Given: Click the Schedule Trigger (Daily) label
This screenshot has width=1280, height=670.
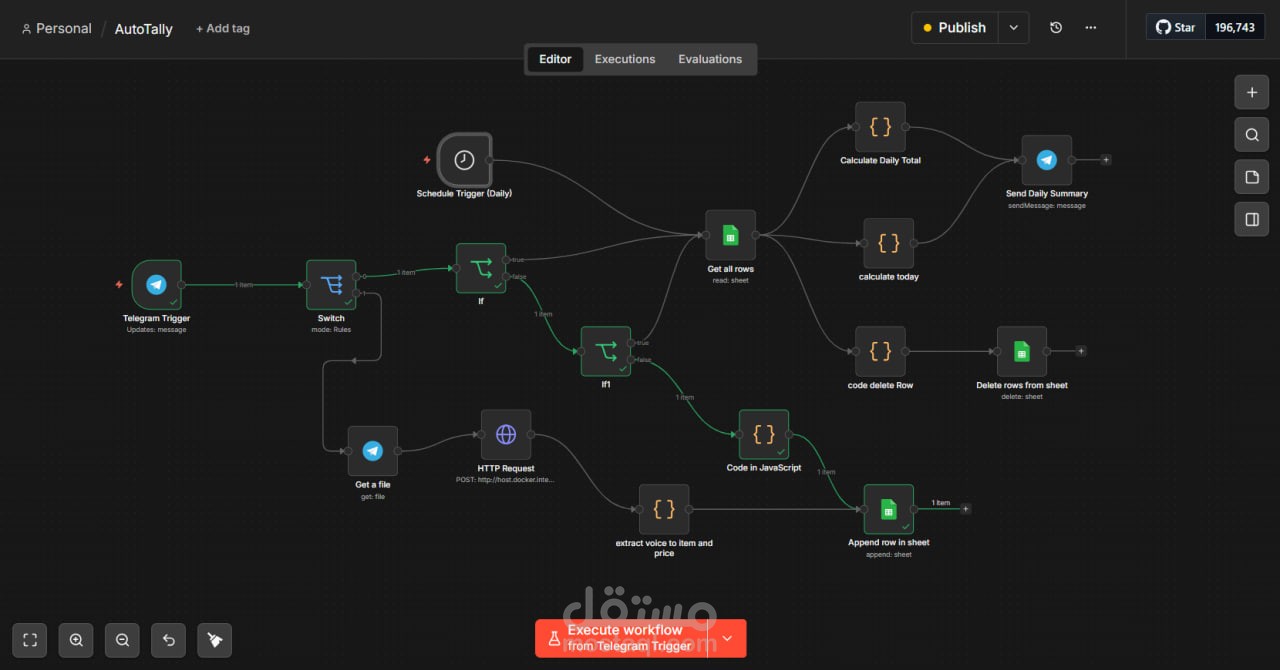Looking at the screenshot, I should (x=464, y=193).
